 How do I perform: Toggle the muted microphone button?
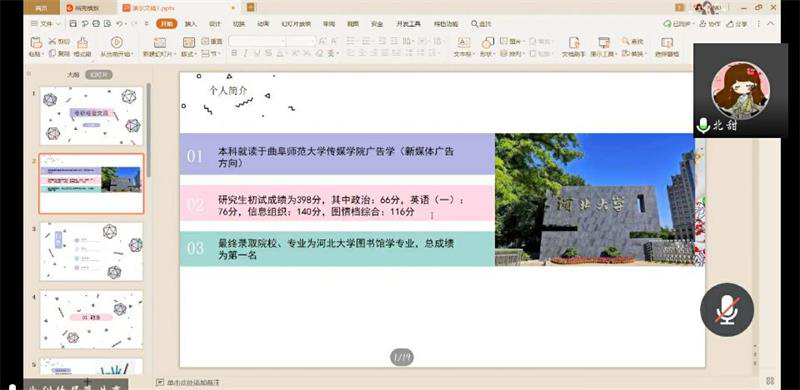click(x=727, y=309)
